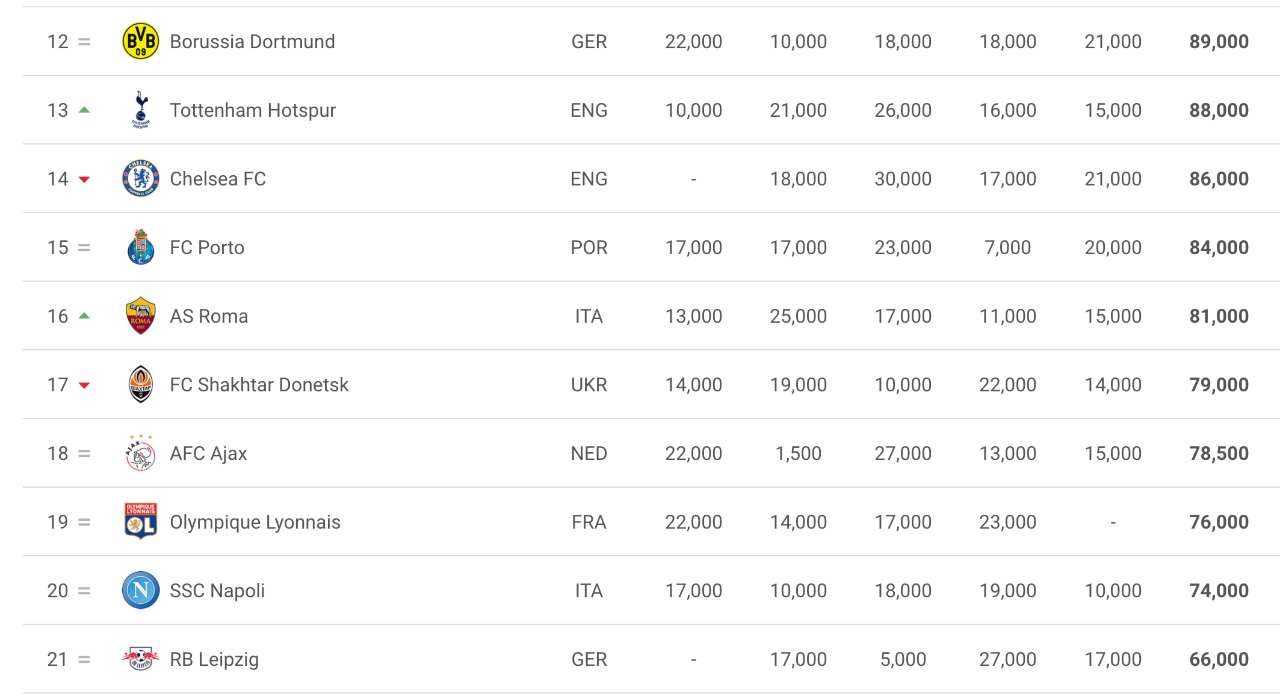Click the Borussia Dortmund club crest
The image size is (1280, 696).
click(x=140, y=41)
